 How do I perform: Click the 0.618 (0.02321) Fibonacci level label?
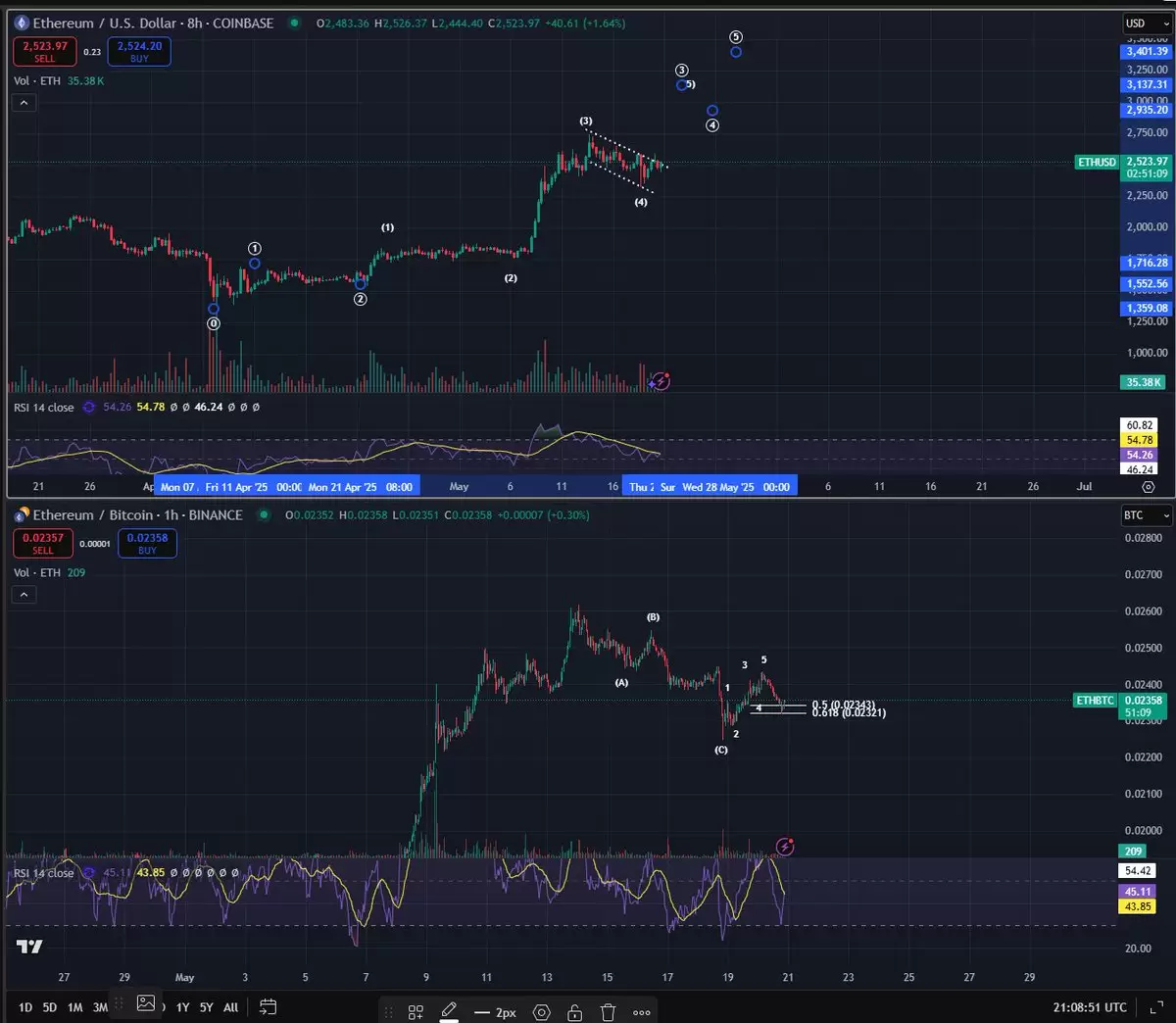click(x=849, y=713)
